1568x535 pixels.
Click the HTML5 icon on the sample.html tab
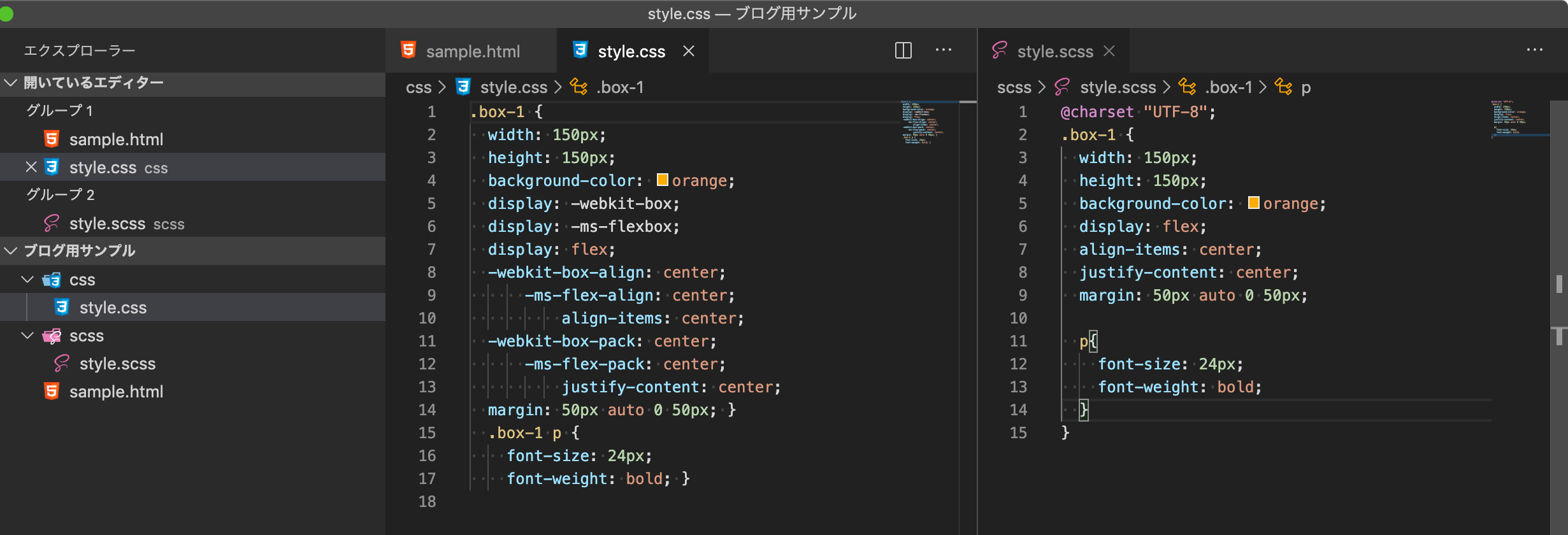408,50
